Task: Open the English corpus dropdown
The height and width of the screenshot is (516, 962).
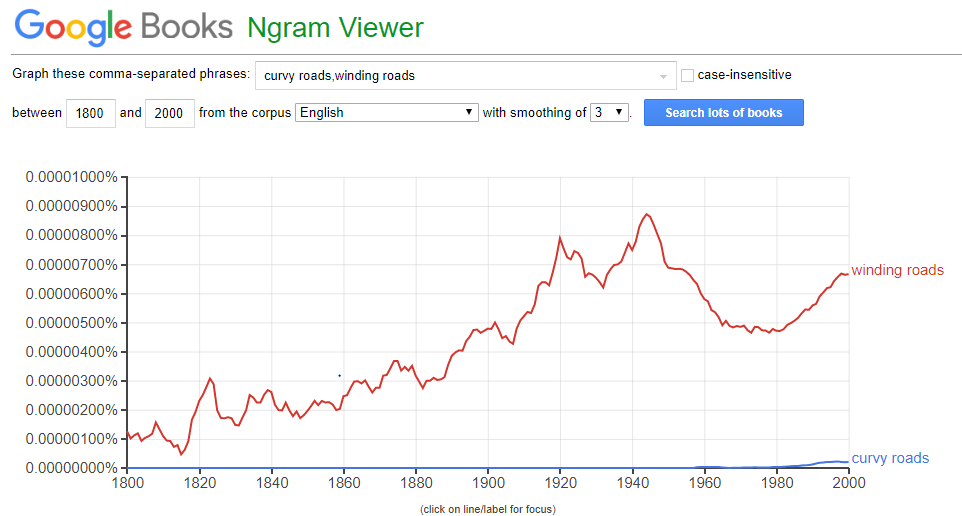Action: 387,113
